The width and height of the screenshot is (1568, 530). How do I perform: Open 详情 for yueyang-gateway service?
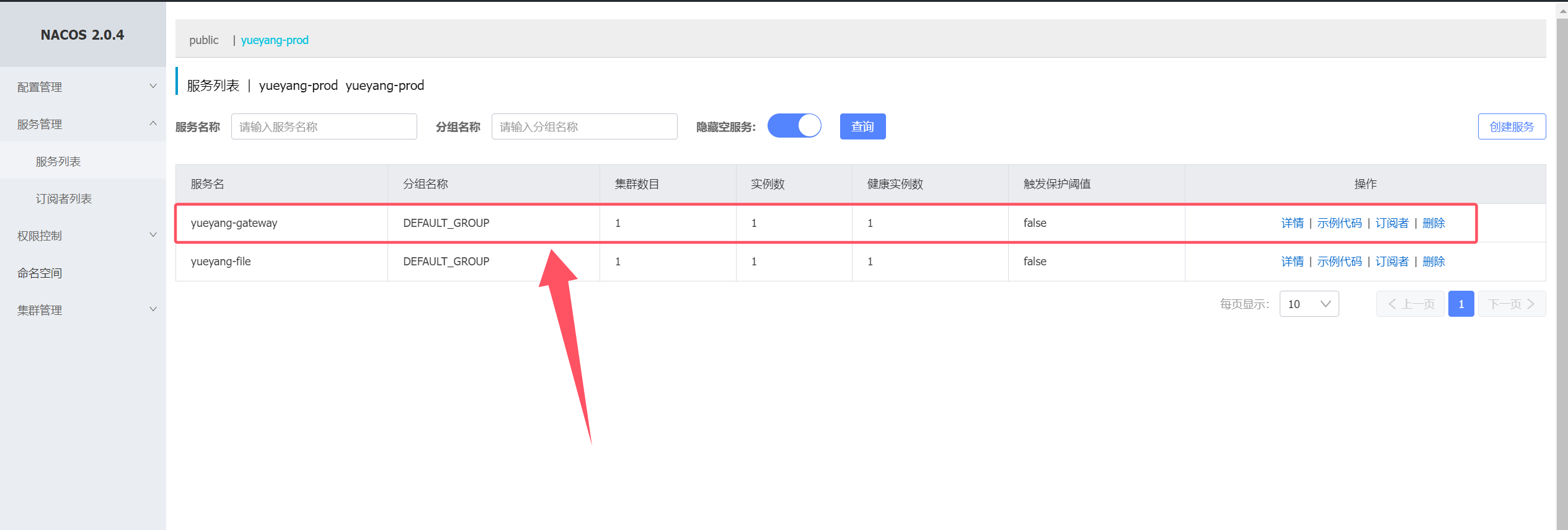click(1292, 223)
